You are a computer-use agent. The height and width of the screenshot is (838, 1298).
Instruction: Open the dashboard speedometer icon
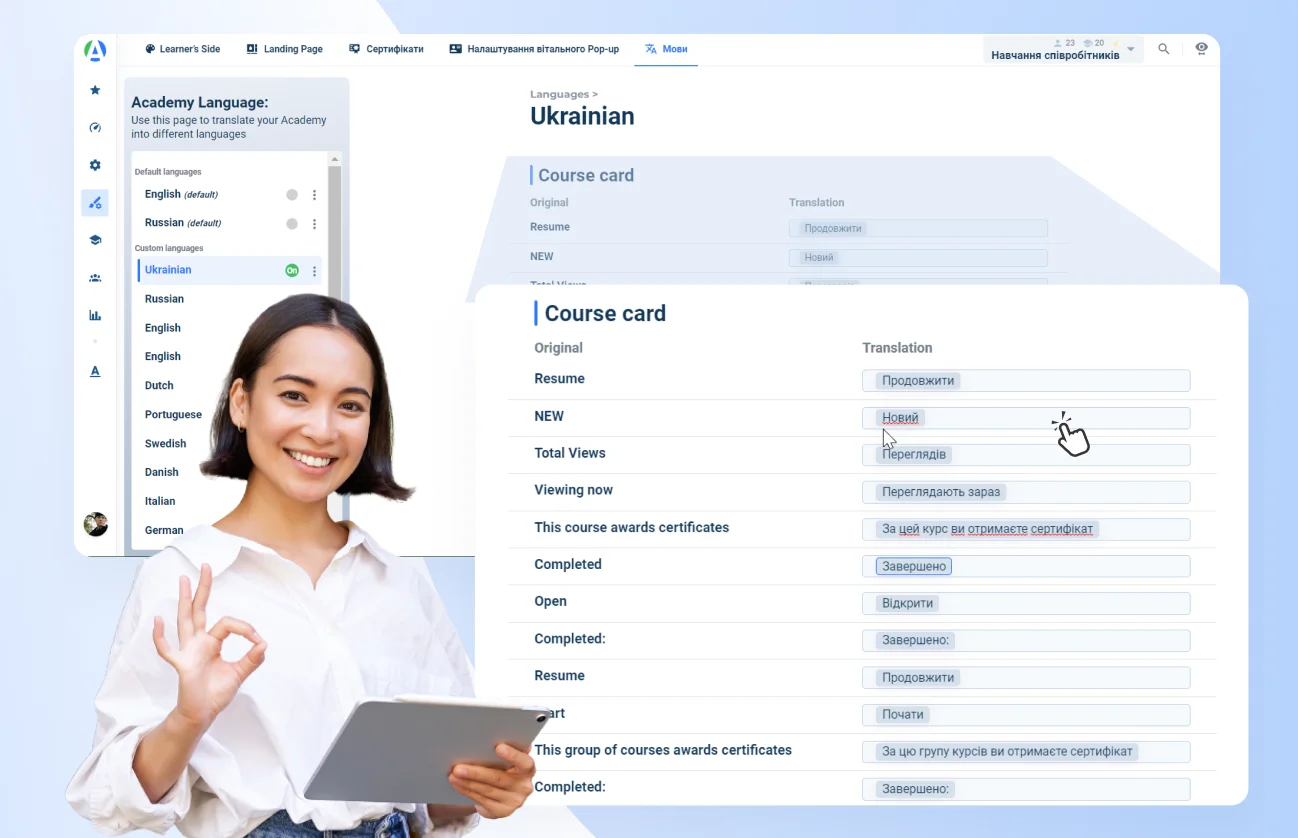point(95,128)
